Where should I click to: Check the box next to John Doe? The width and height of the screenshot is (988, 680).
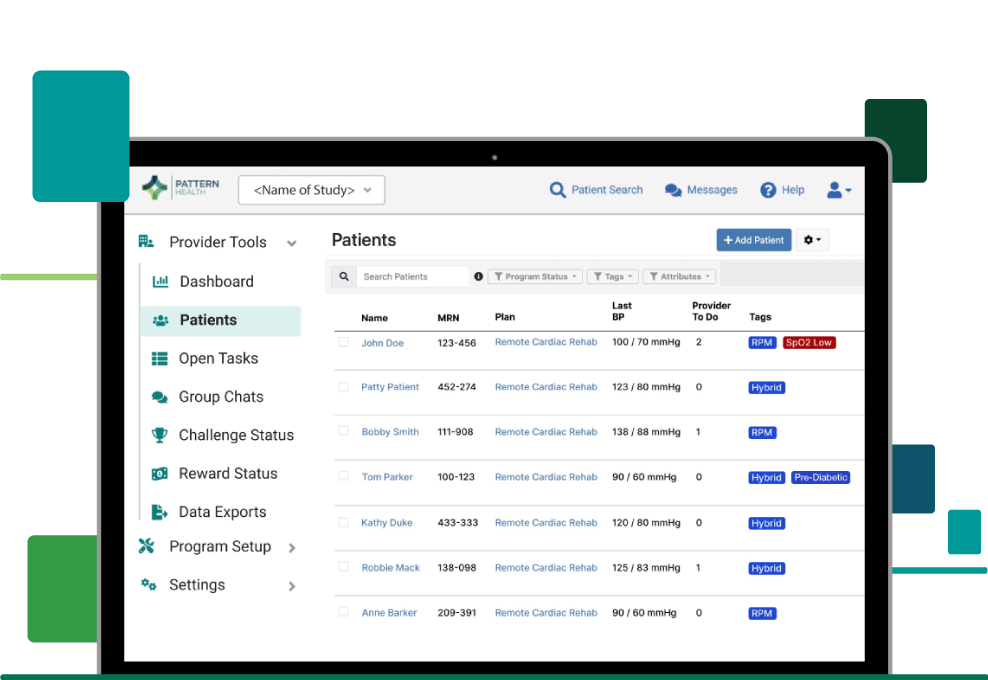[x=343, y=342]
